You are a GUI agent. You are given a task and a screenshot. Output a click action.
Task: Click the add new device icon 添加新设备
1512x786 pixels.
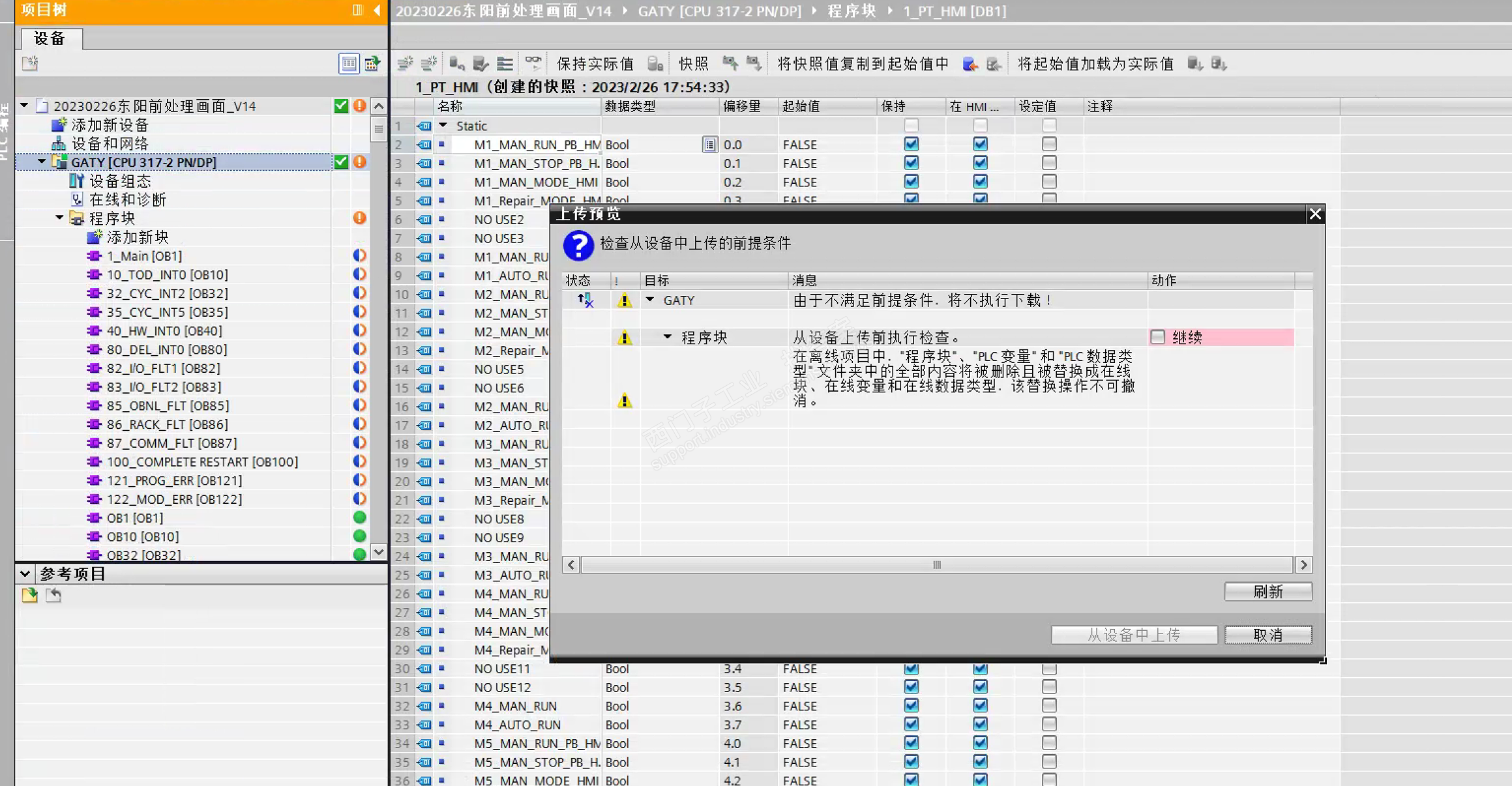59,124
